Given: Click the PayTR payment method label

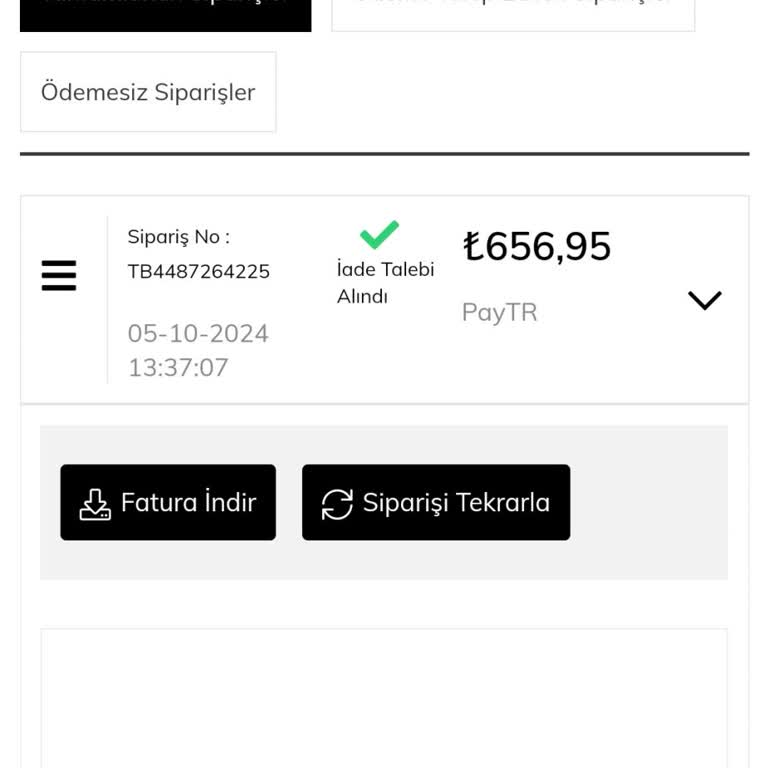Looking at the screenshot, I should point(499,312).
